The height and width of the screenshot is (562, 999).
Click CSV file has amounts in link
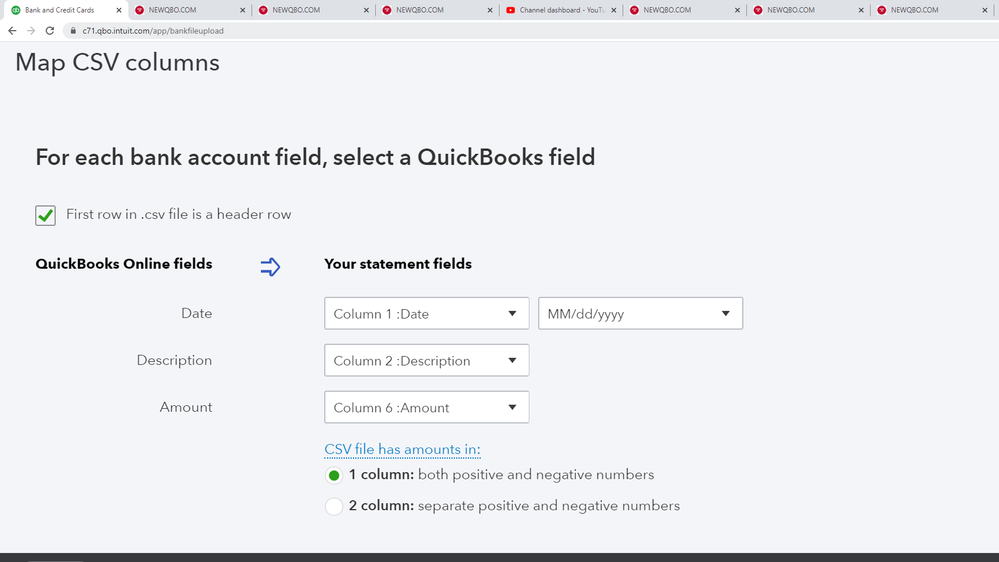402,449
